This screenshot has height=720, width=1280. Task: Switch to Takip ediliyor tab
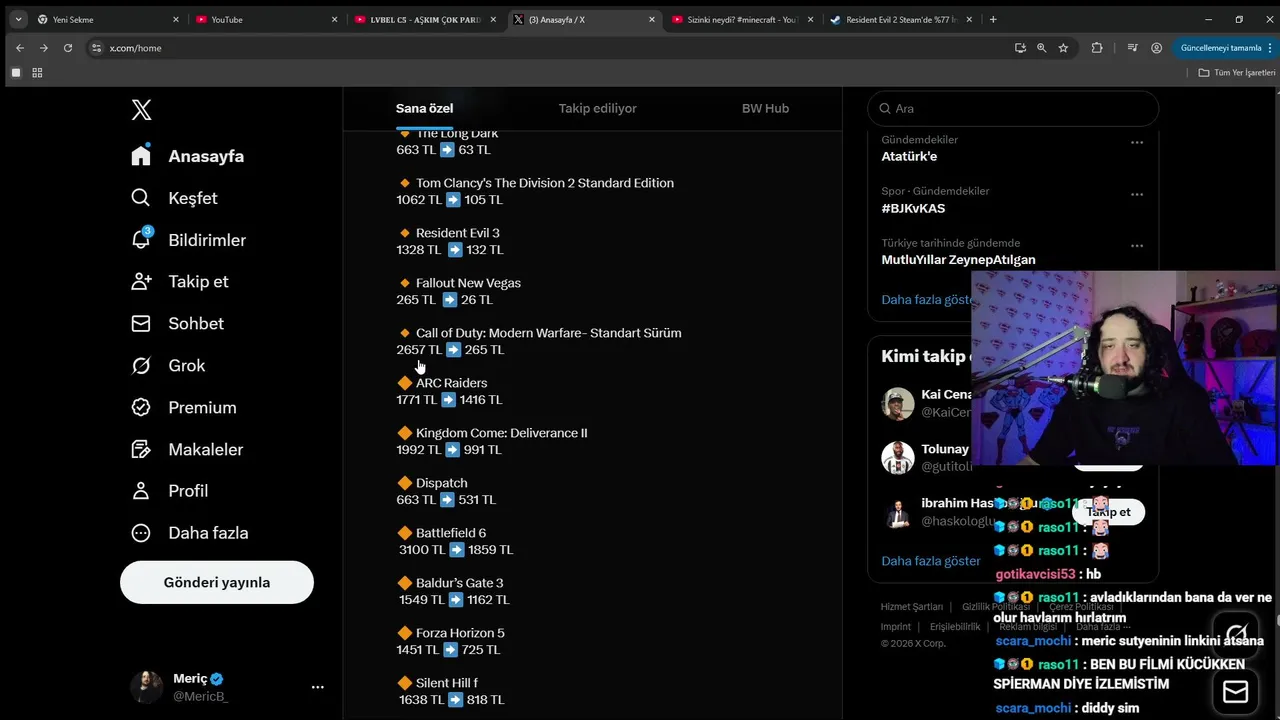coord(597,108)
